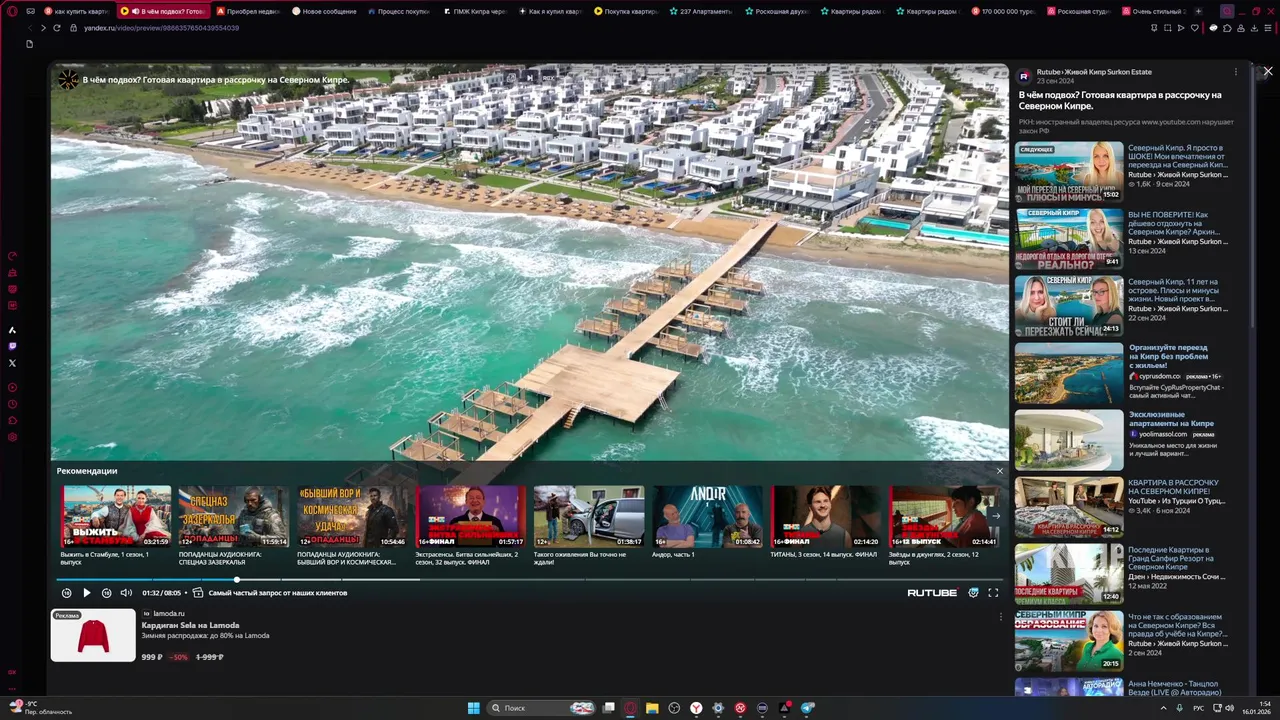Image resolution: width=1280 pixels, height=720 pixels.
Task: Switch to ПМЖ Кипра tab
Action: click(476, 11)
